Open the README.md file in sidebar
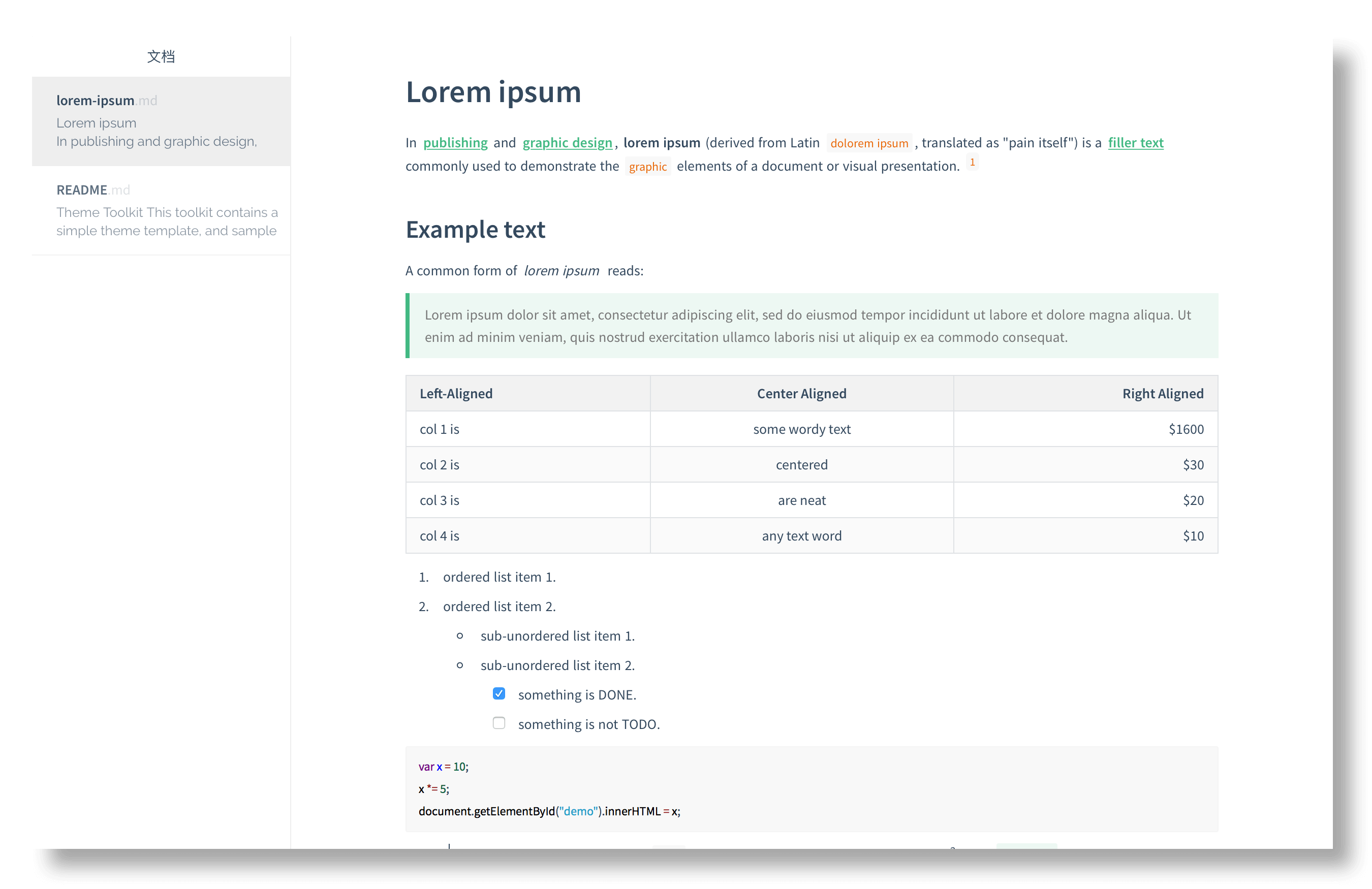The width and height of the screenshot is (1372, 889). click(93, 190)
